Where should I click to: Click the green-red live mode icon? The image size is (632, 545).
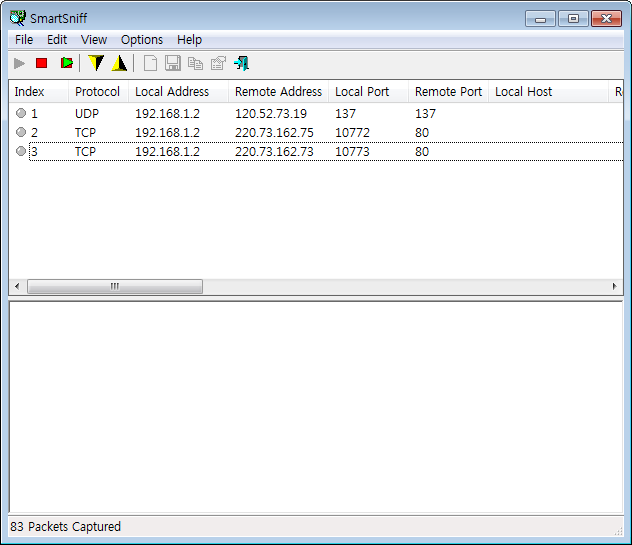tap(67, 63)
